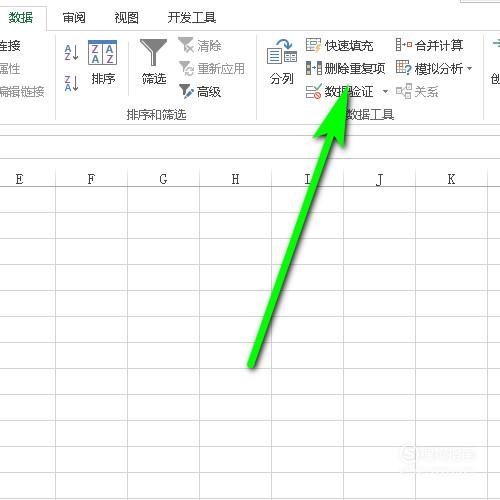Sort ascending with the A to Z icon
The image size is (500, 500).
click(71, 53)
